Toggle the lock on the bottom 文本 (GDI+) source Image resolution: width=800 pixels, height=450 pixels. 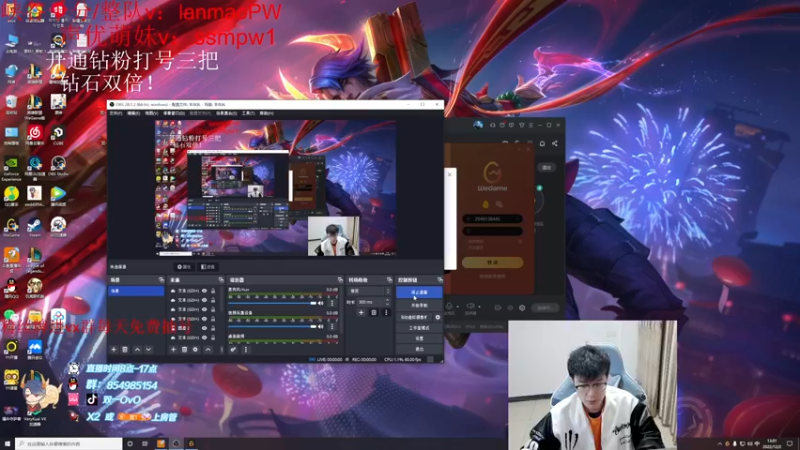click(213, 337)
